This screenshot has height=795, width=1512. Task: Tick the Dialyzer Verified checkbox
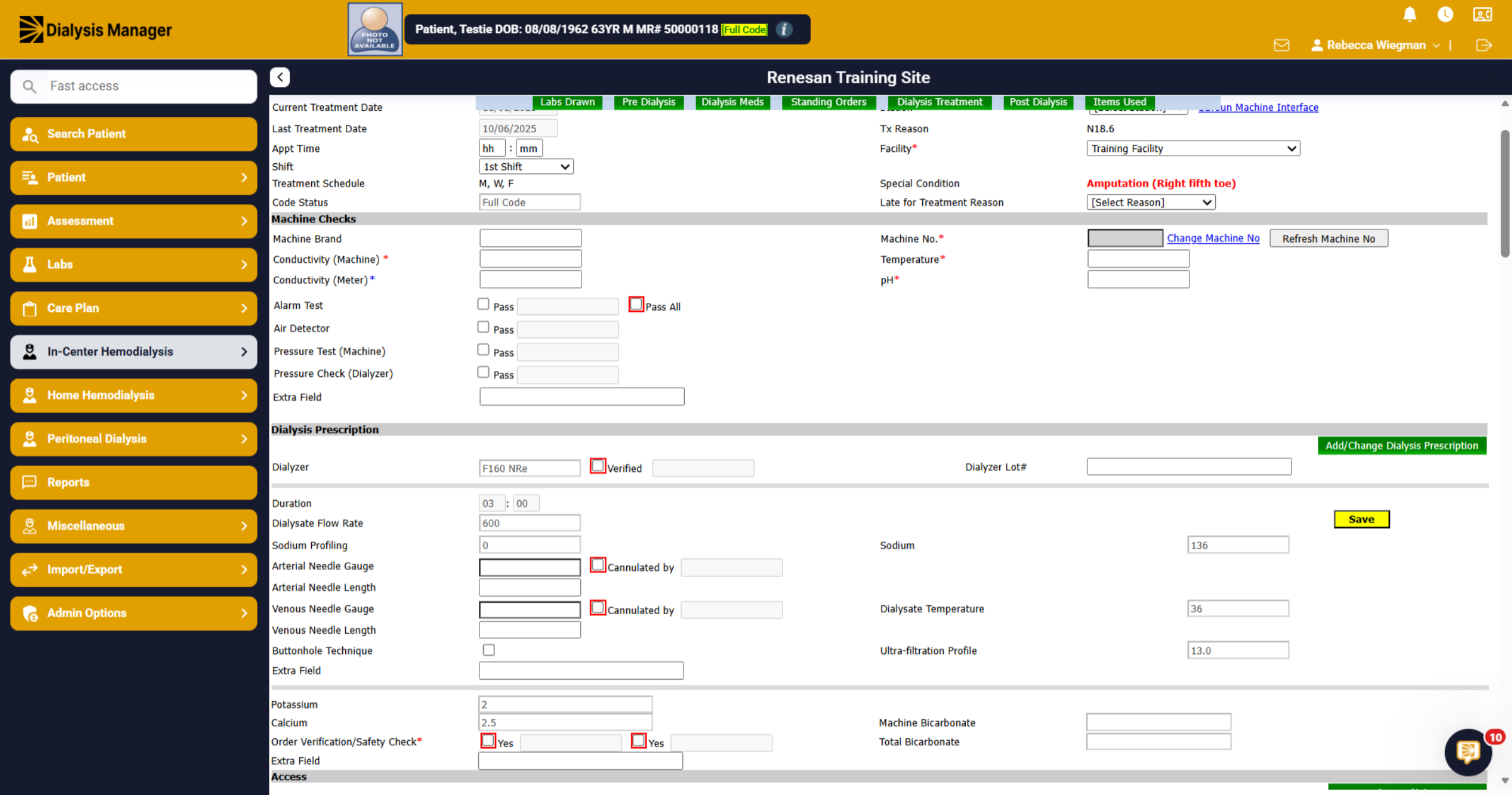[x=598, y=466]
